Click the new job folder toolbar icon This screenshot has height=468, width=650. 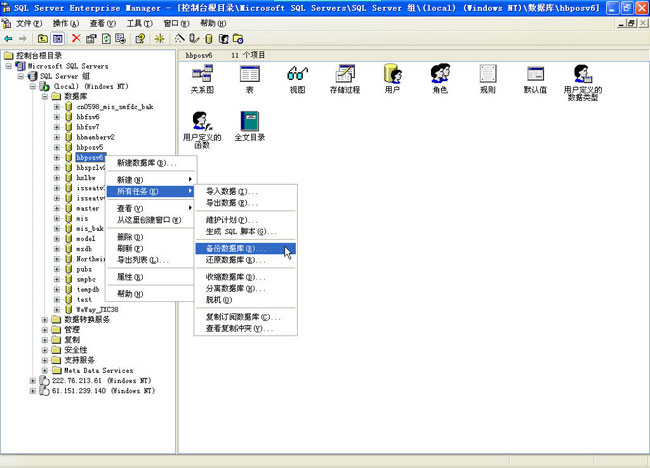click(x=238, y=39)
